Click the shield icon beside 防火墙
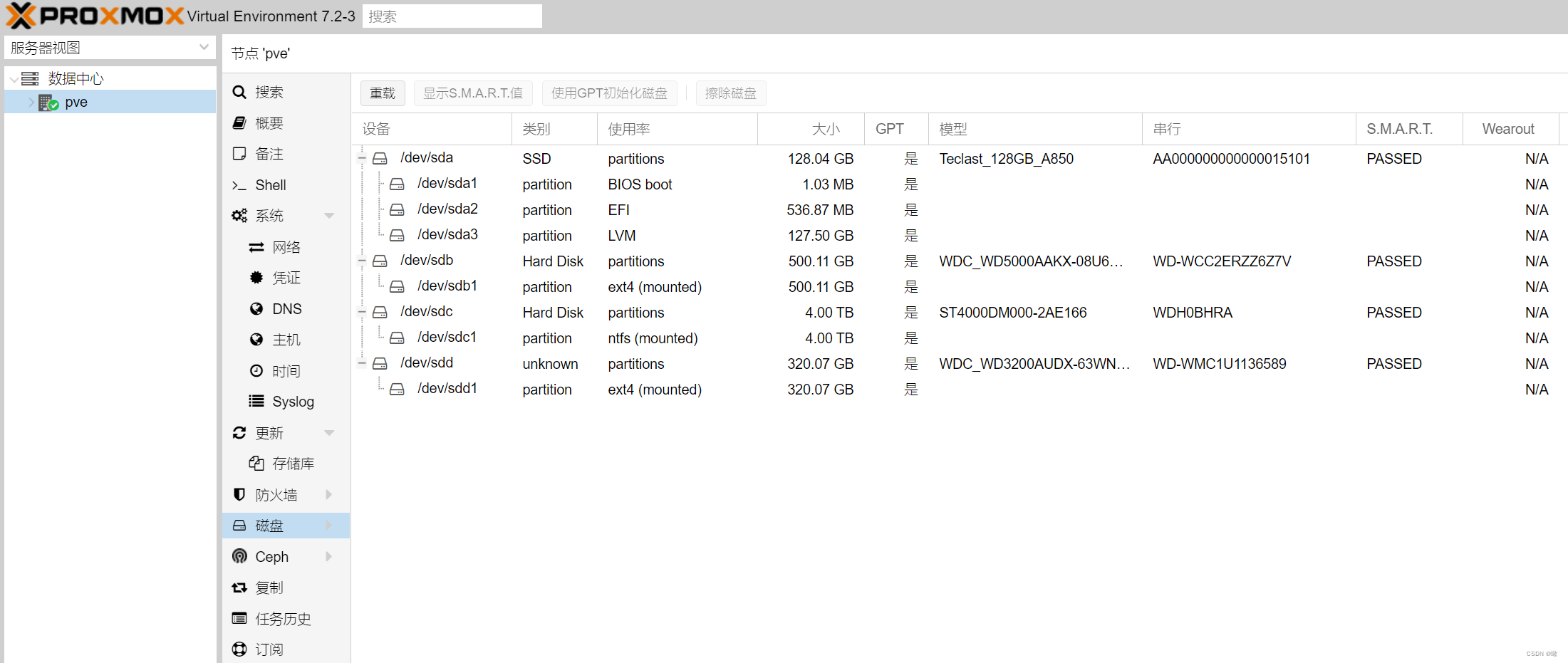Viewport: 1568px width, 663px height. pyautogui.click(x=239, y=495)
